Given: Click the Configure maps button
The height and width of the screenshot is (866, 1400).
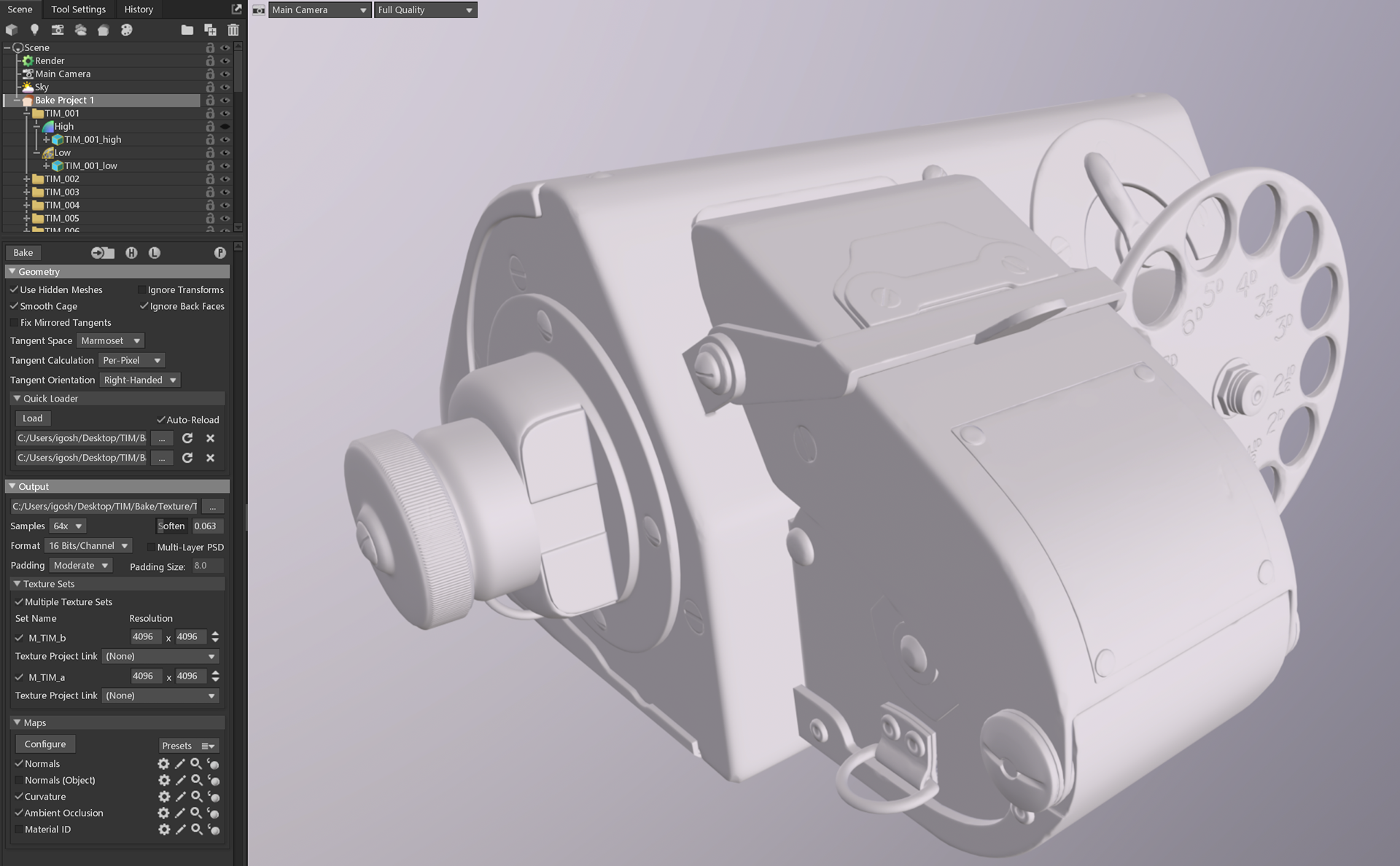Looking at the screenshot, I should coord(45,744).
